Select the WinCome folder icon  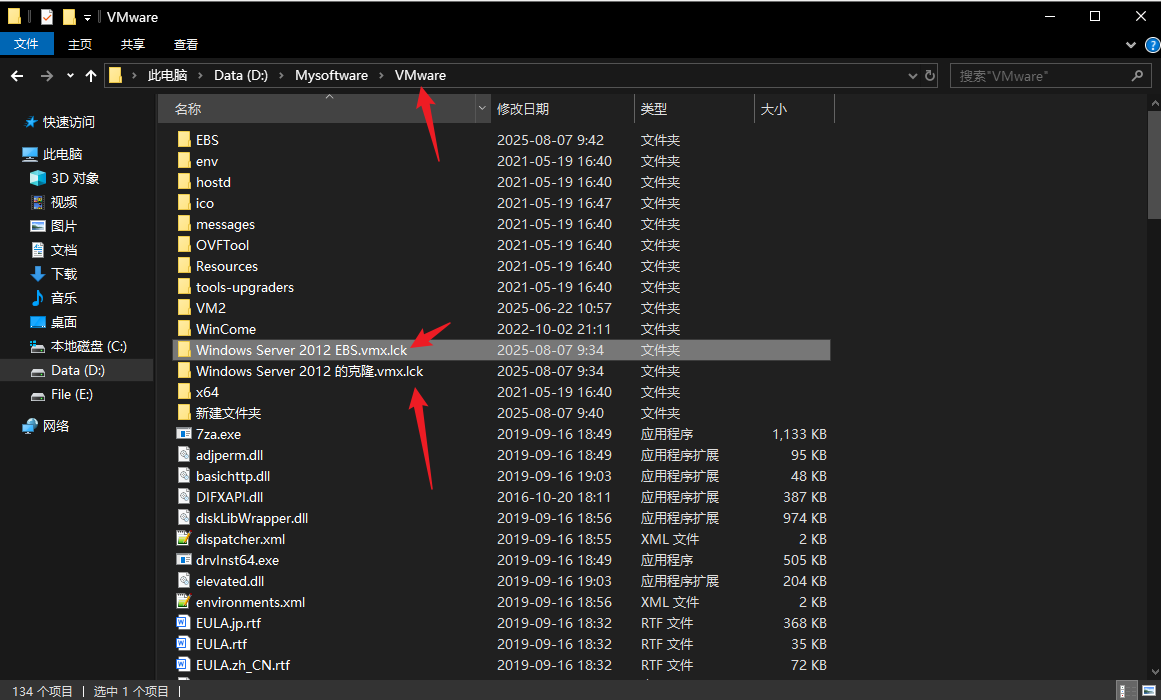pos(184,328)
